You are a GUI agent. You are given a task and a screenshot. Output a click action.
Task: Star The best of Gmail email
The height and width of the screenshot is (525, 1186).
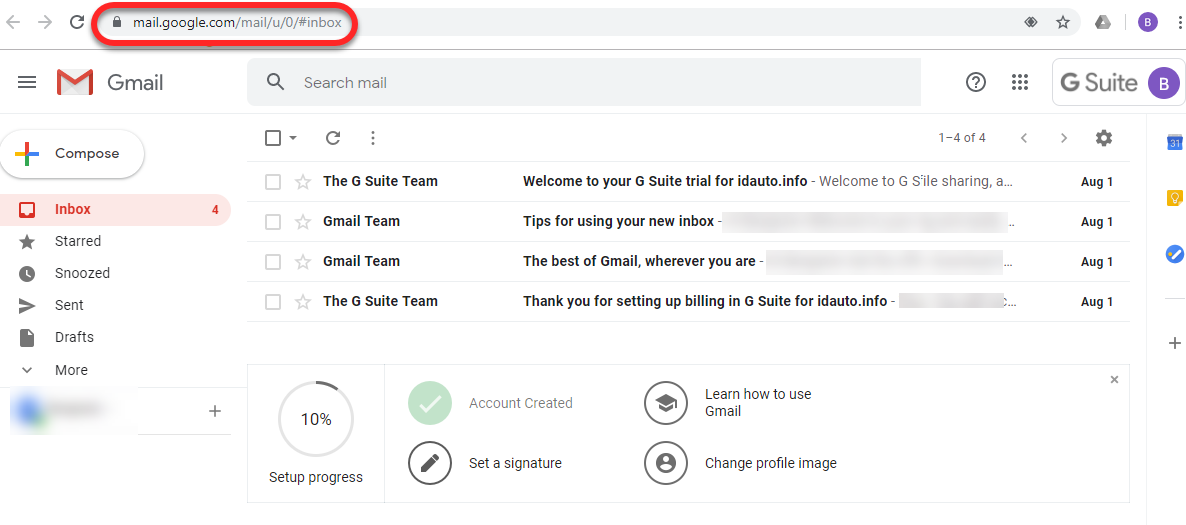(303, 262)
